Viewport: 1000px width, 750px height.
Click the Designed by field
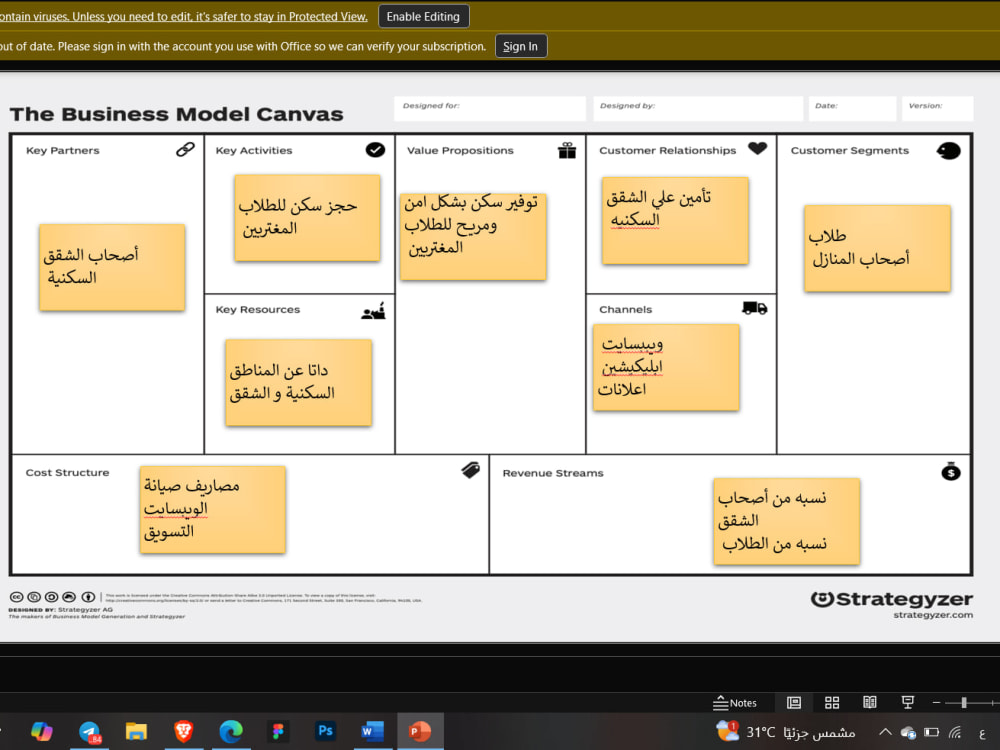point(698,108)
